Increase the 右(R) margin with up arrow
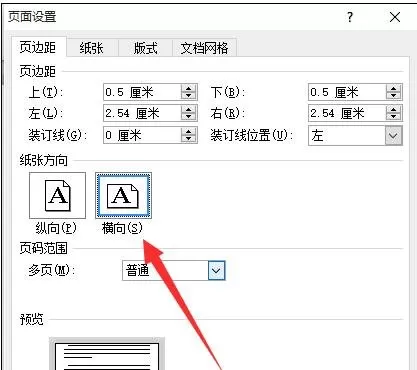This screenshot has height=370, width=417. (x=394, y=110)
